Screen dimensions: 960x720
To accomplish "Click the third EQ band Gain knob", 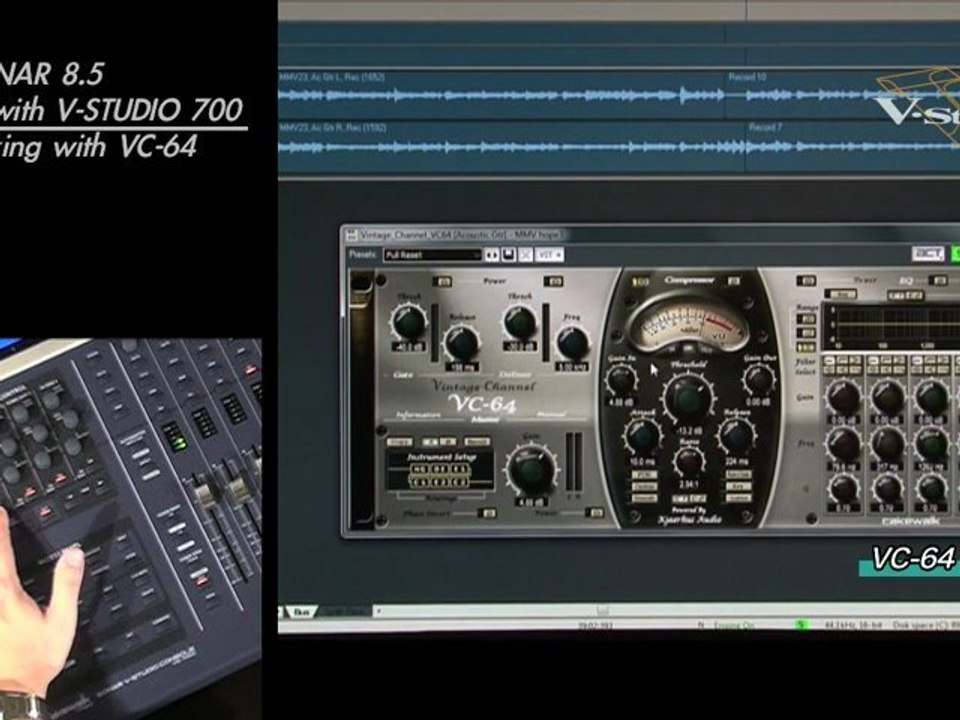I will (x=931, y=397).
